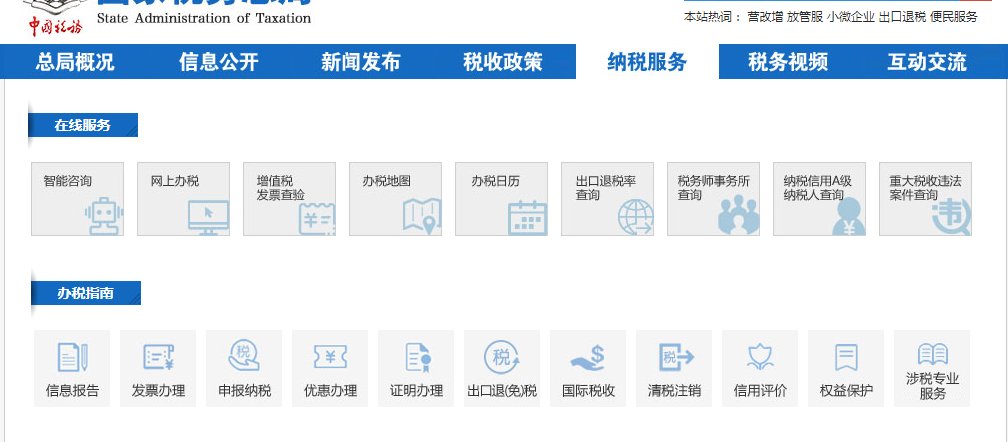Click the 中国税务 logo
This screenshot has height=442, width=1008.
[55, 18]
